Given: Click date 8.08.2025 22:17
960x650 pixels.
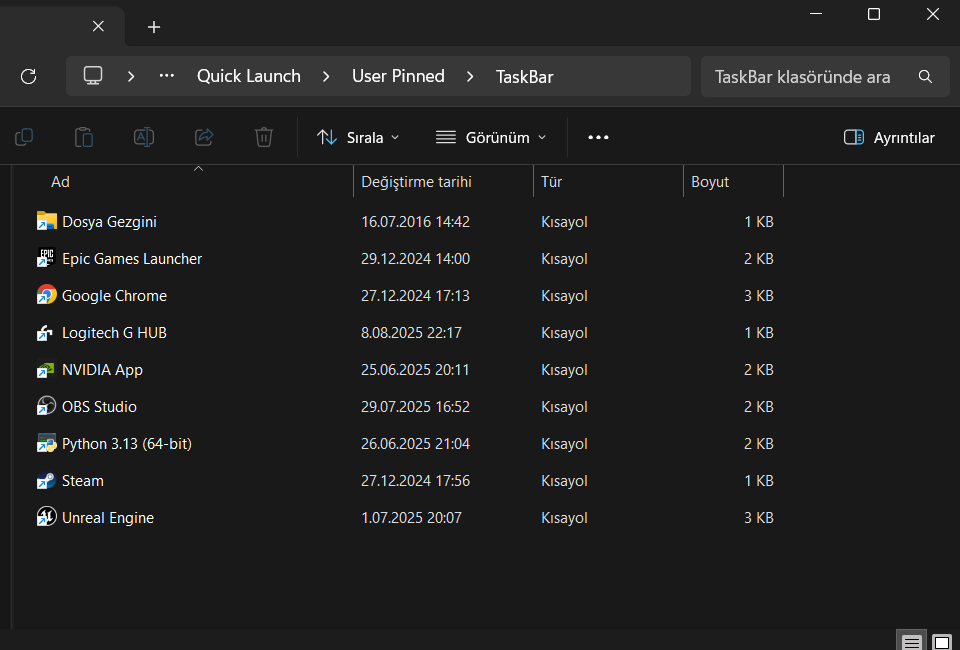Looking at the screenshot, I should [411, 332].
